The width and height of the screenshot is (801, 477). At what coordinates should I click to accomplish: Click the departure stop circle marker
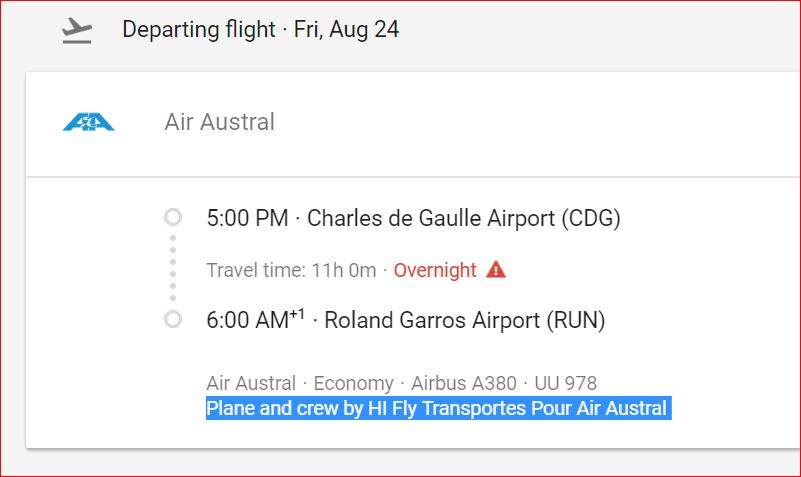coord(173,217)
